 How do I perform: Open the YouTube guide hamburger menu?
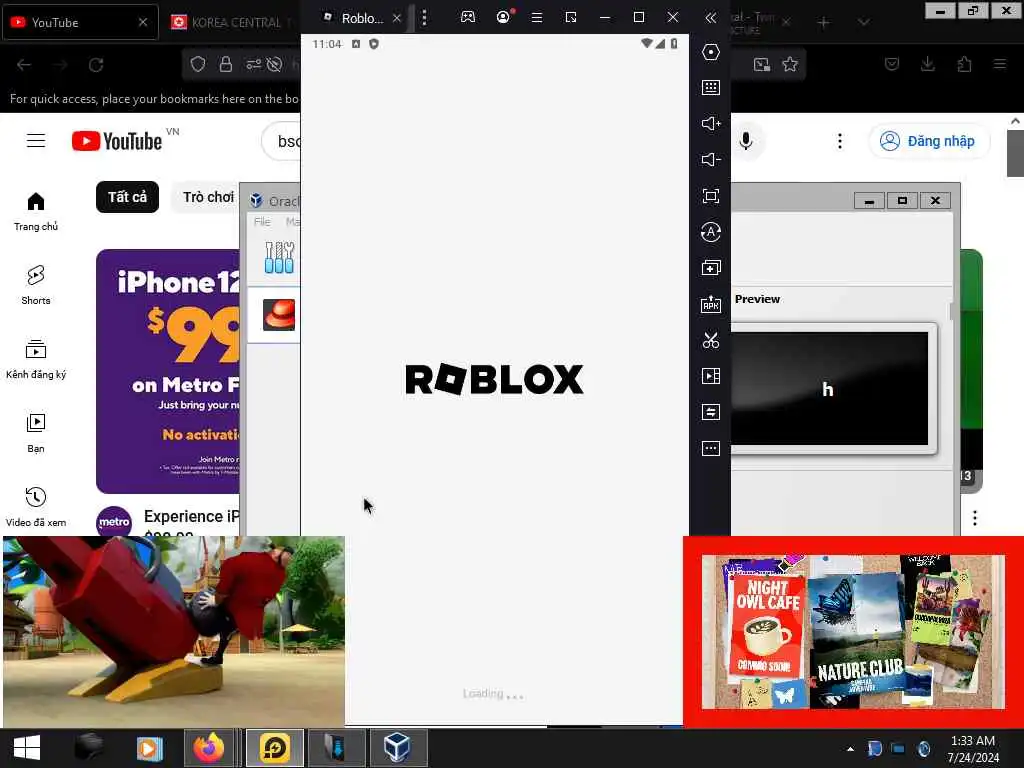36,140
